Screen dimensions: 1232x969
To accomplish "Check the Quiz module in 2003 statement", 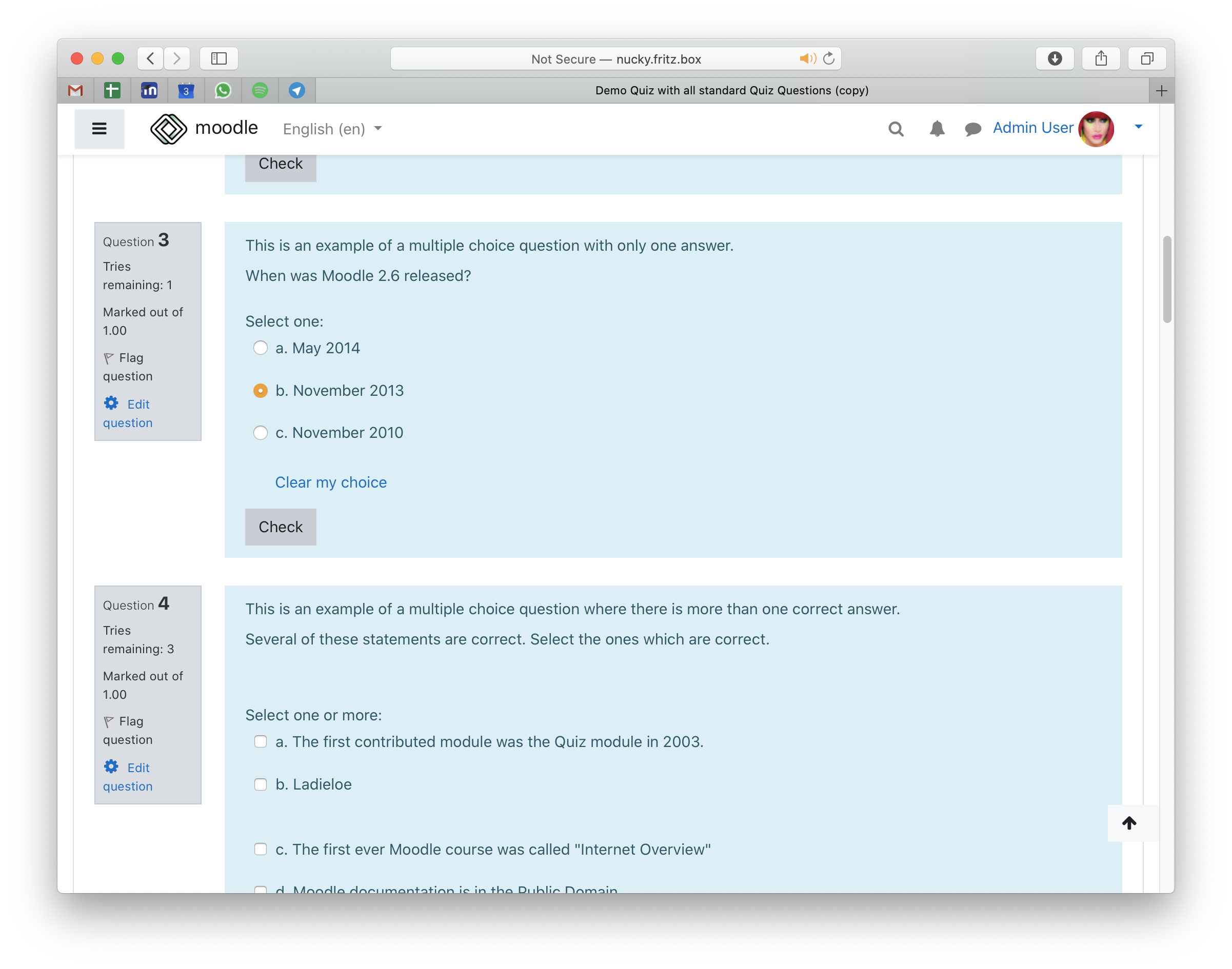I will [x=261, y=742].
